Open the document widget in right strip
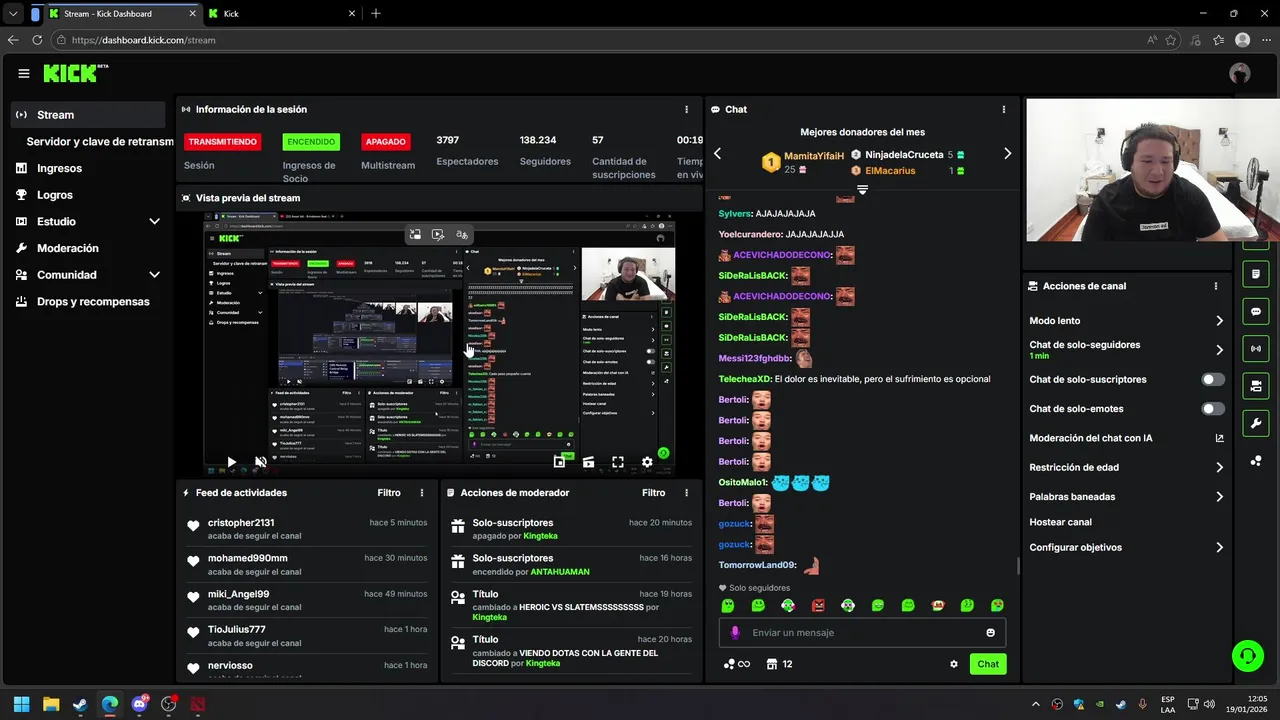1280x720 pixels. pyautogui.click(x=1256, y=274)
